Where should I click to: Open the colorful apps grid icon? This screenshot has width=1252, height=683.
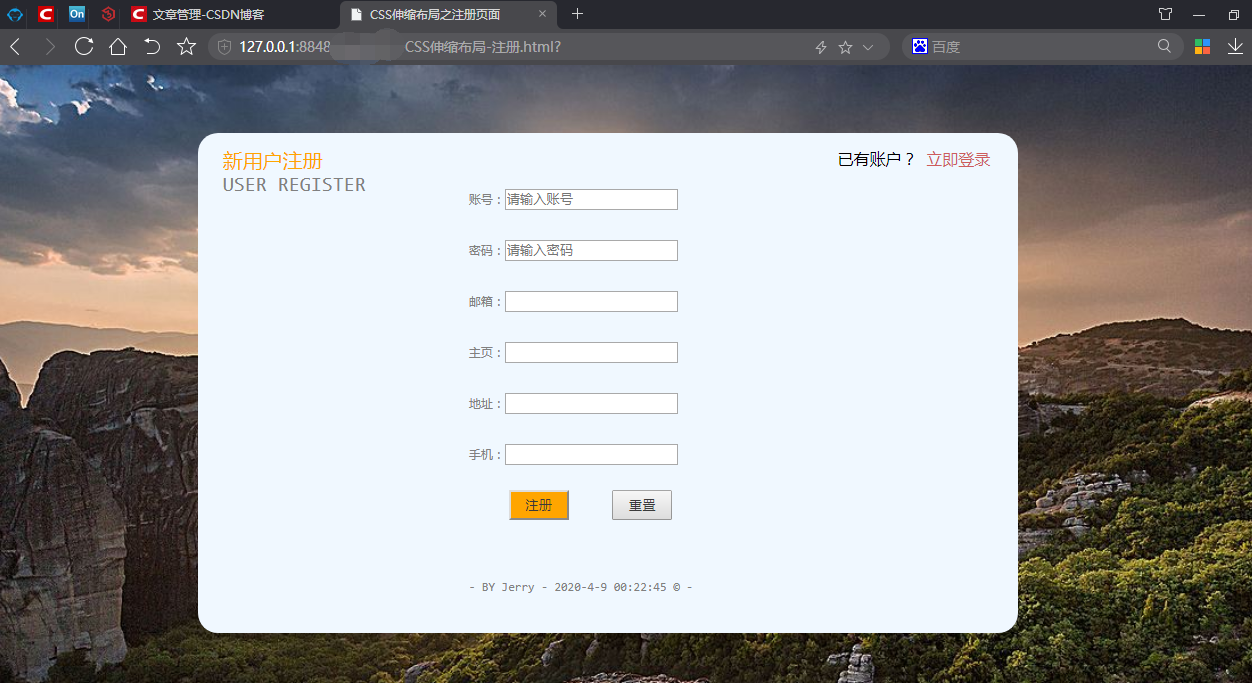click(1201, 46)
